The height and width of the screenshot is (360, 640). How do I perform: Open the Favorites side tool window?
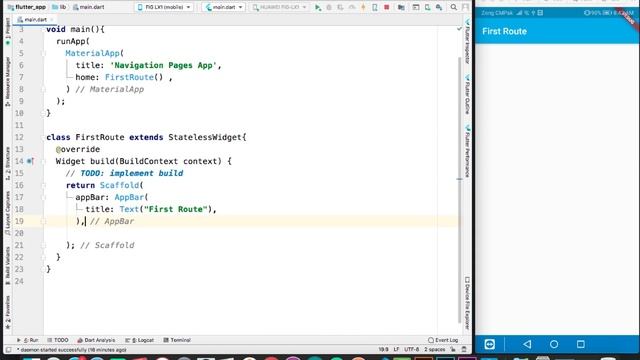8,312
